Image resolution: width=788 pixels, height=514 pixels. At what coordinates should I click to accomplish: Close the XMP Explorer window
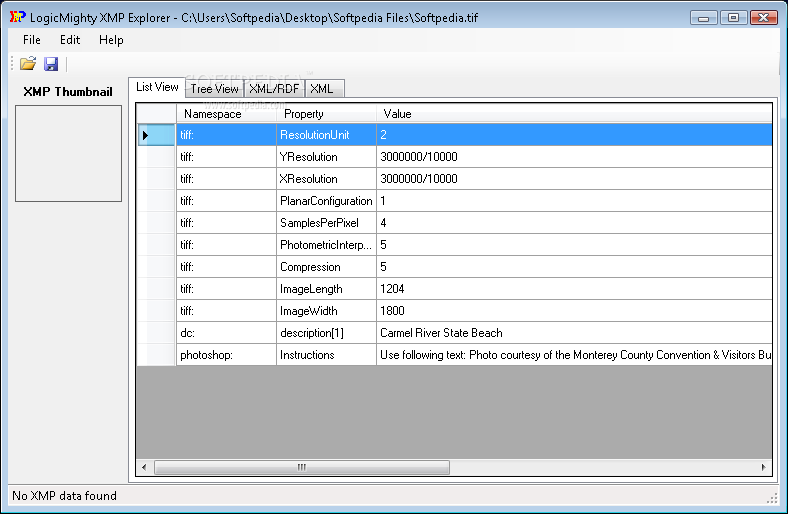pos(763,18)
